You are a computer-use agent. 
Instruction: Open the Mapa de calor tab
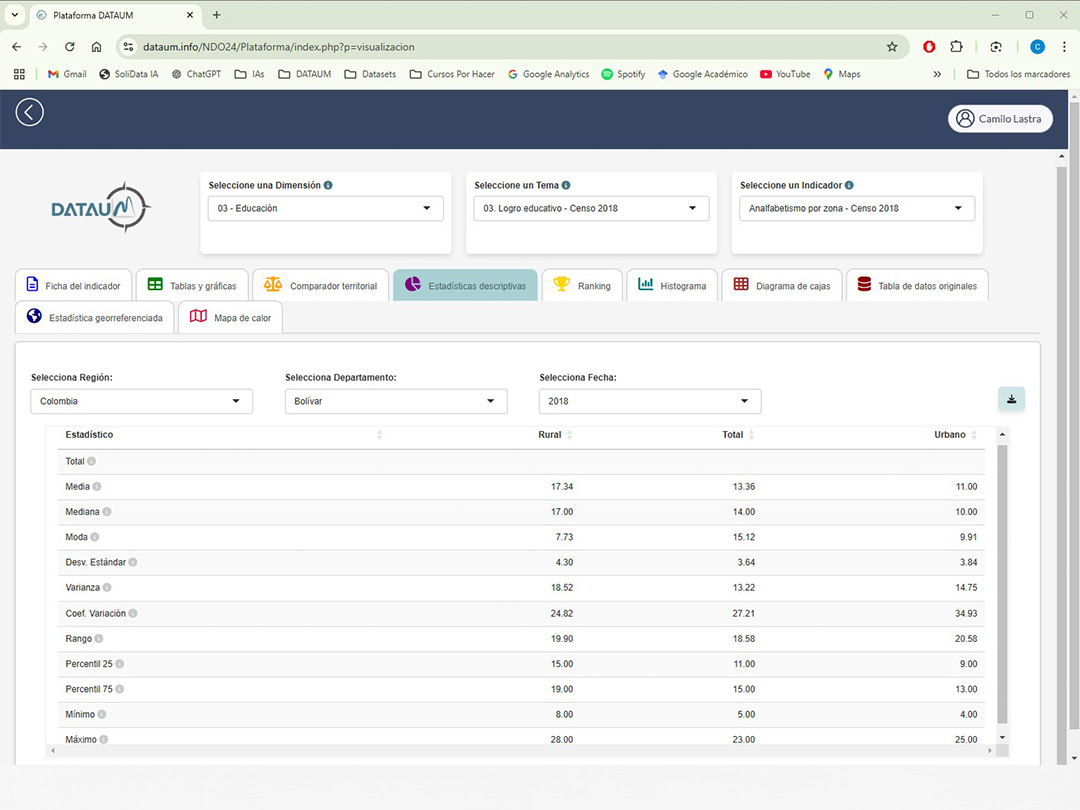point(230,318)
